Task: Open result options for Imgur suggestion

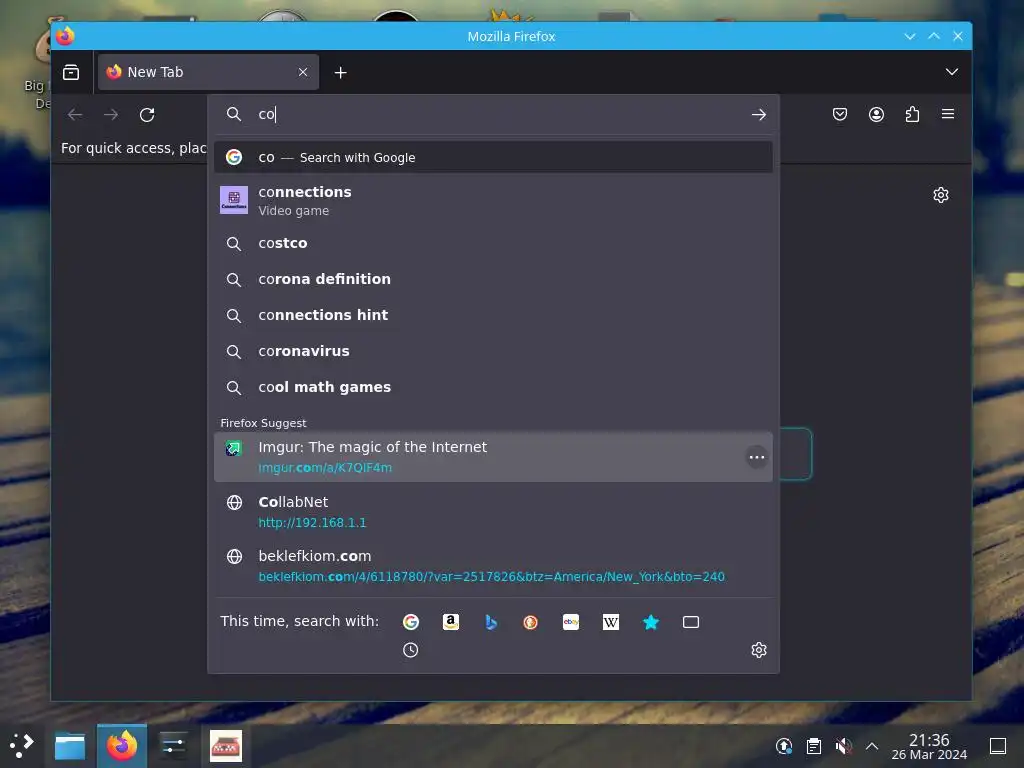Action: point(757,457)
